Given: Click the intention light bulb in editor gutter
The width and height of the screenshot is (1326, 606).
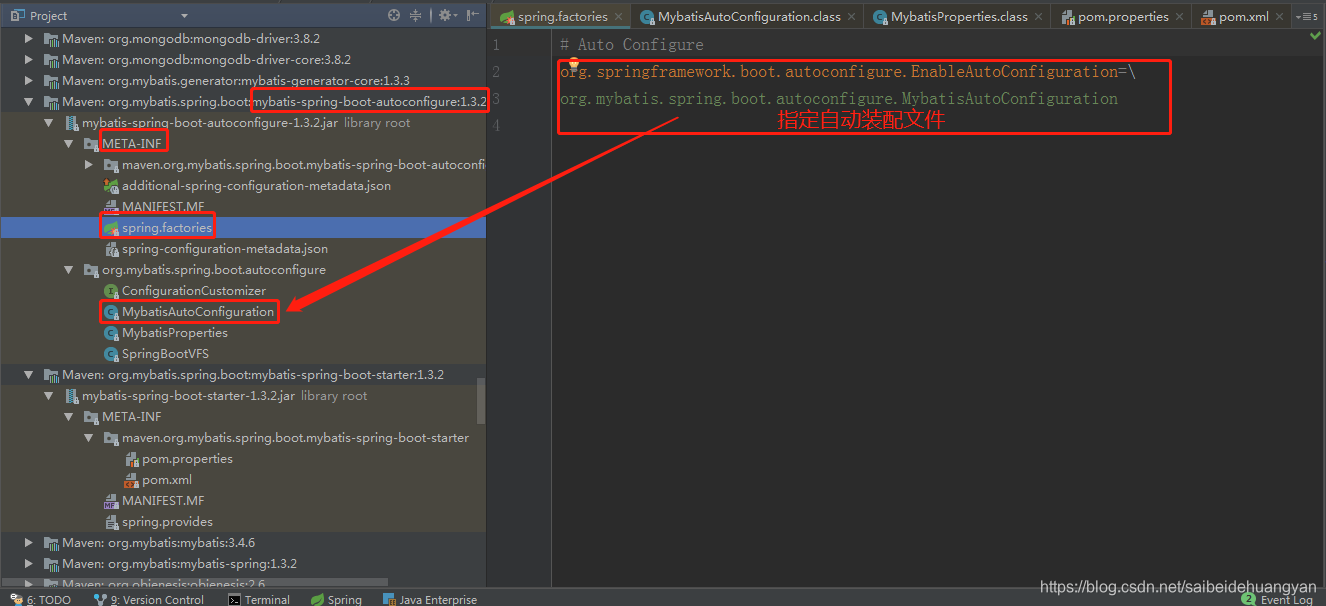Looking at the screenshot, I should tap(574, 63).
